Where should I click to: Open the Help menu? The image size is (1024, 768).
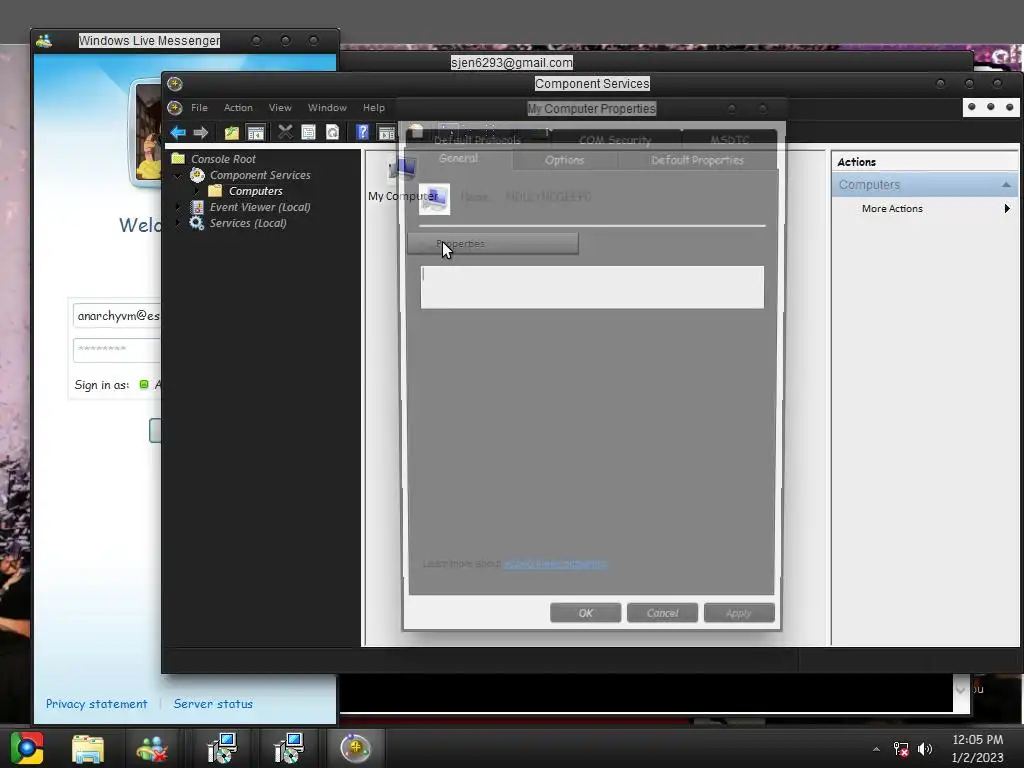tap(374, 108)
